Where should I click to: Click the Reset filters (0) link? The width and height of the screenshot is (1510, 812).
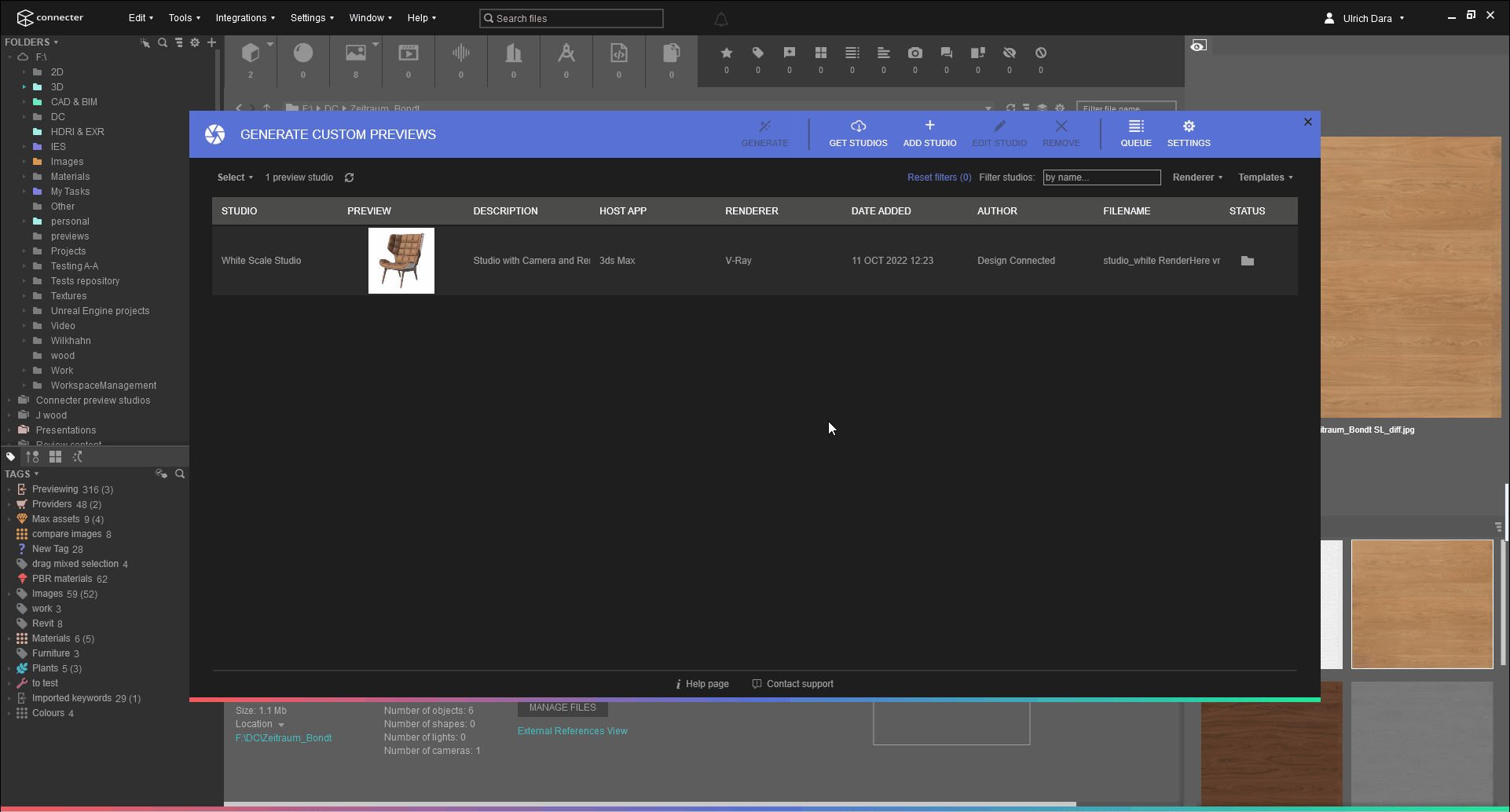[939, 177]
